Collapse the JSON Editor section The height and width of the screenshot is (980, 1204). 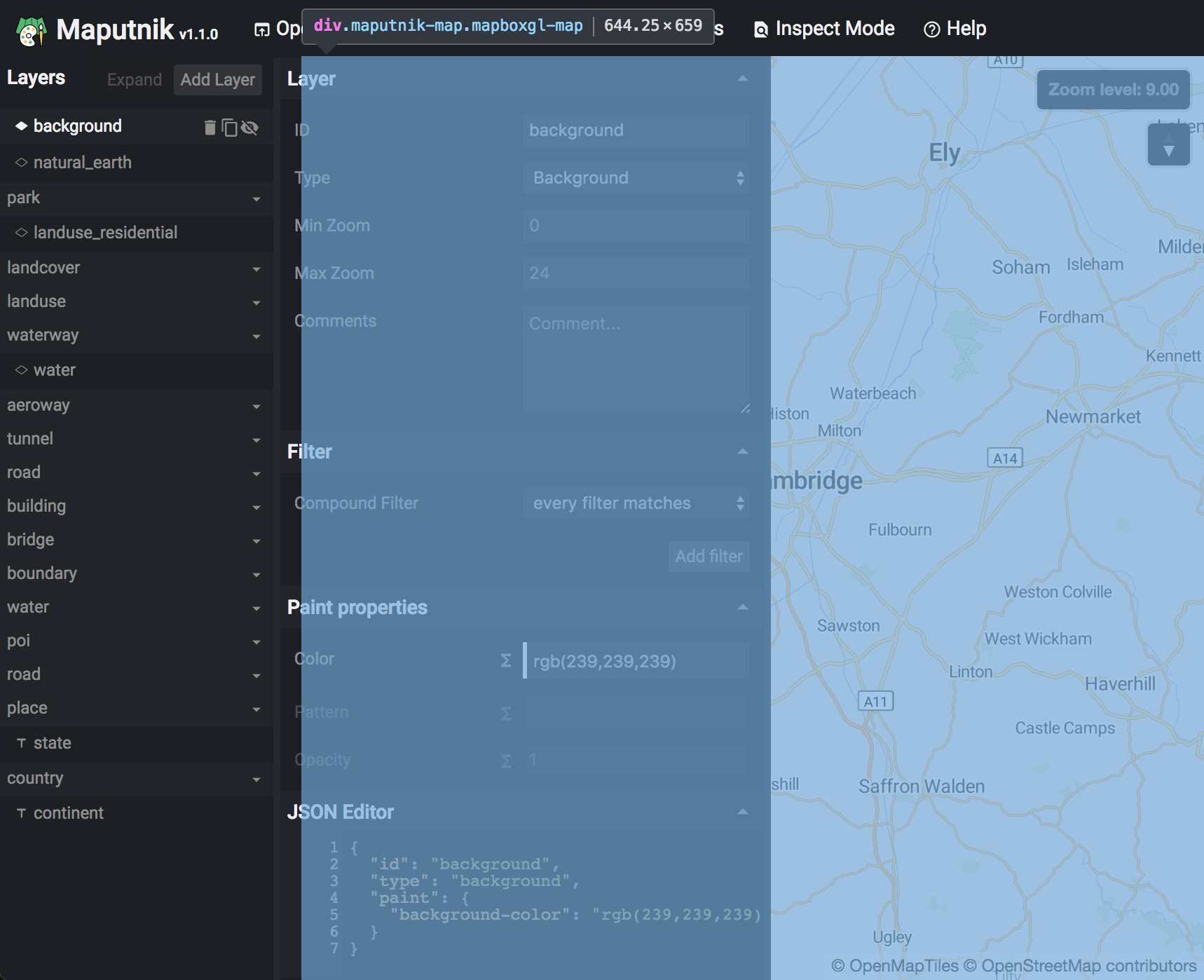click(742, 812)
